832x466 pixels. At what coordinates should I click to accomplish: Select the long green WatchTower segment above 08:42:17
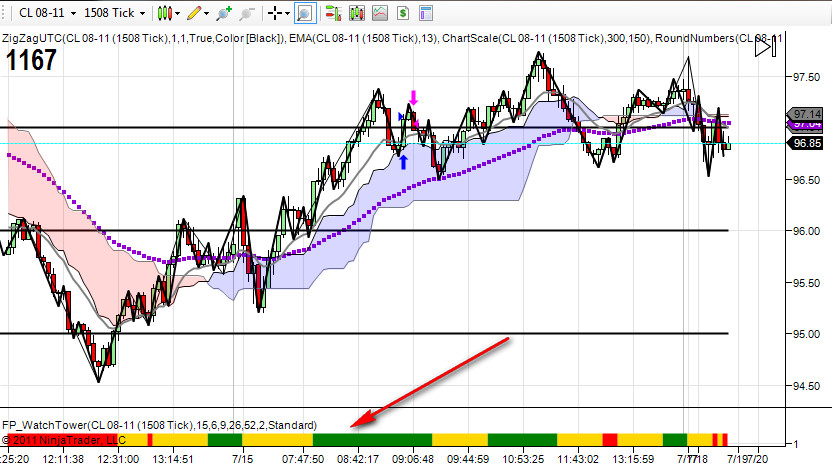point(372,440)
